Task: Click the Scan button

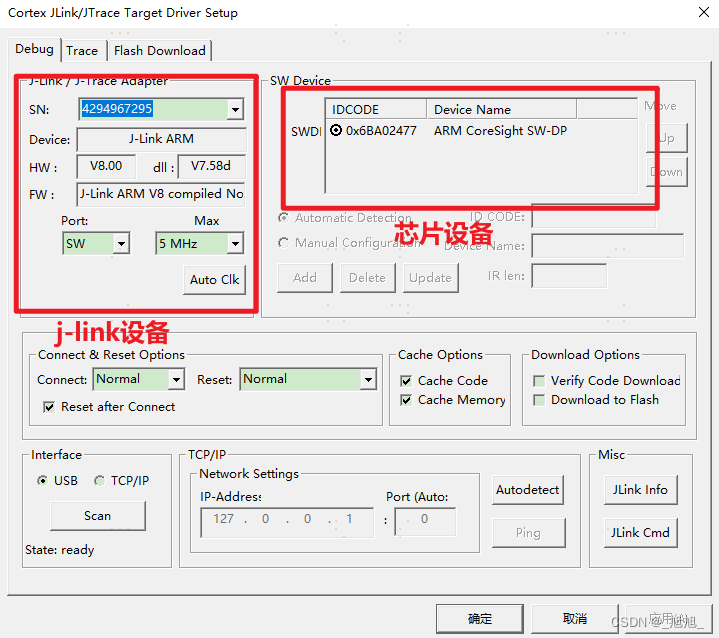Action: coord(98,516)
